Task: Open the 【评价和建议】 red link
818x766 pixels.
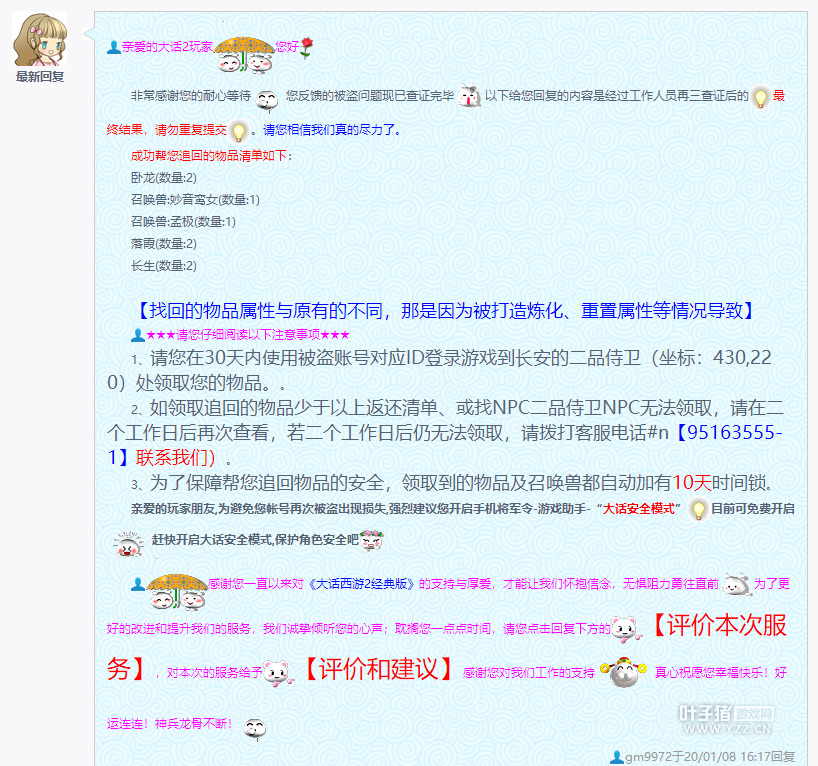Action: tap(377, 669)
